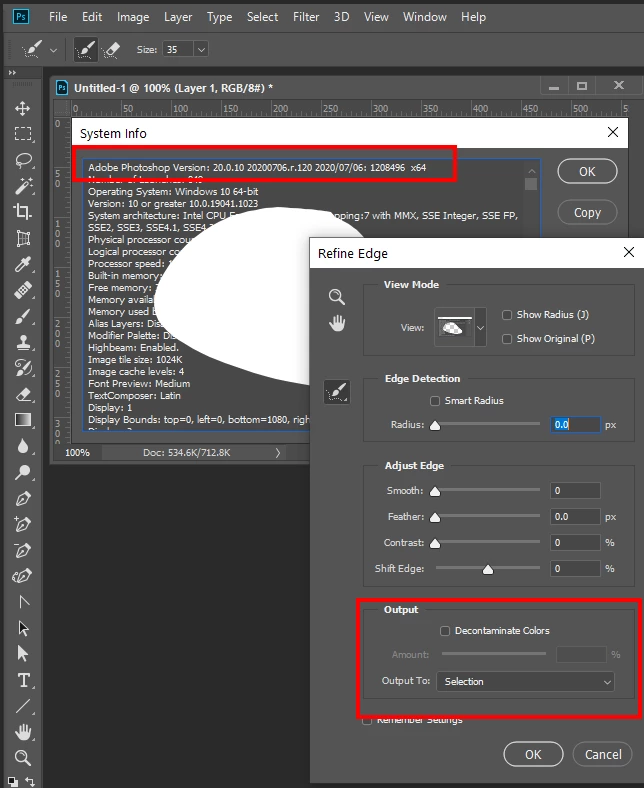Click the Feather slider handle
This screenshot has width=644, height=788.
point(435,517)
